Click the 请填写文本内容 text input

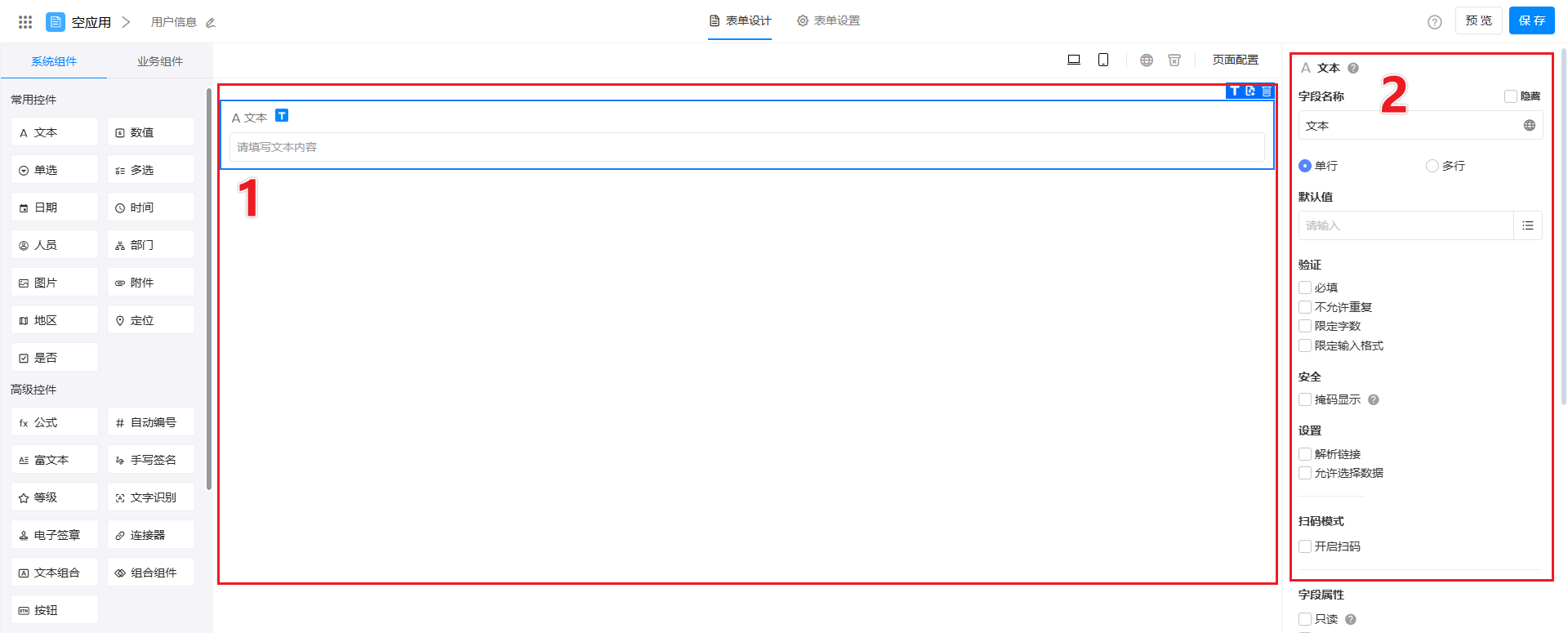click(746, 147)
